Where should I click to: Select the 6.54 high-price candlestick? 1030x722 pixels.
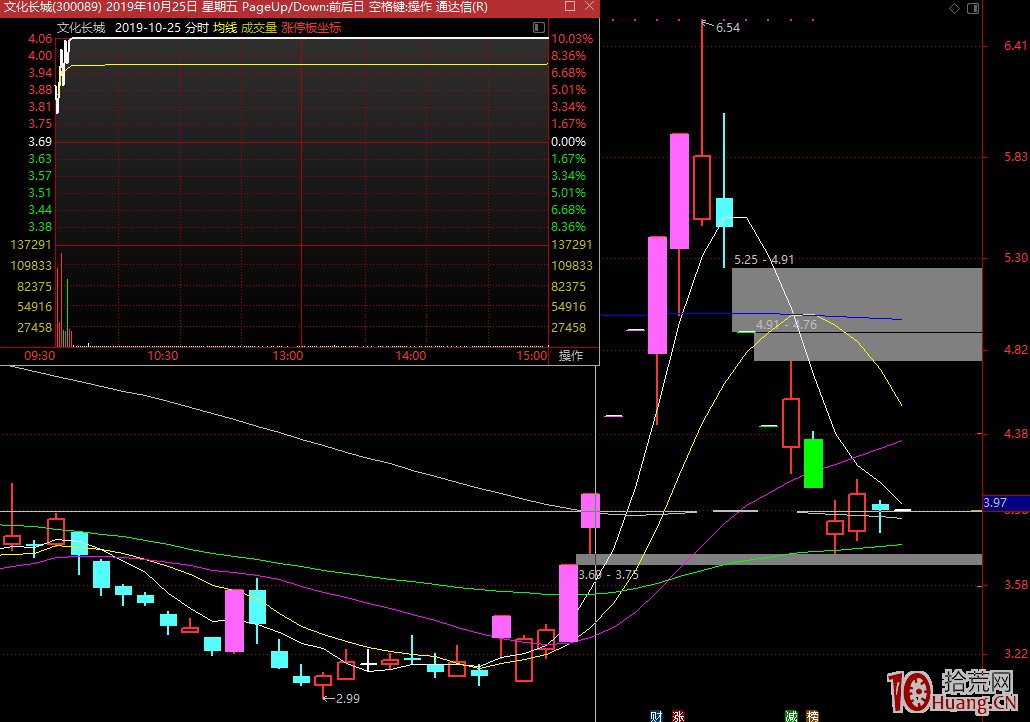click(701, 186)
